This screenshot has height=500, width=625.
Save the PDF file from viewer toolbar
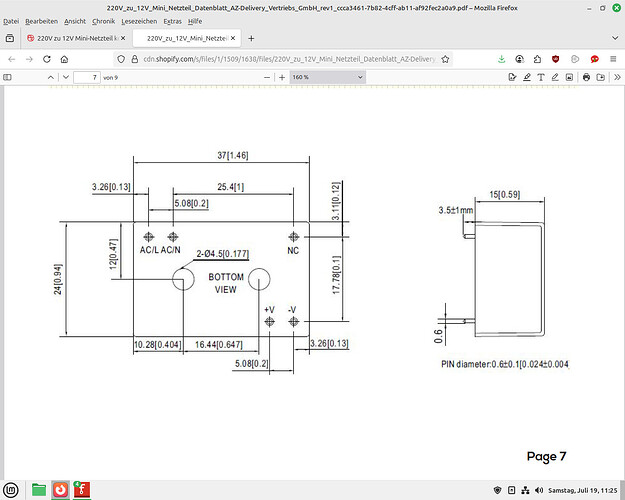pyautogui.click(x=599, y=77)
